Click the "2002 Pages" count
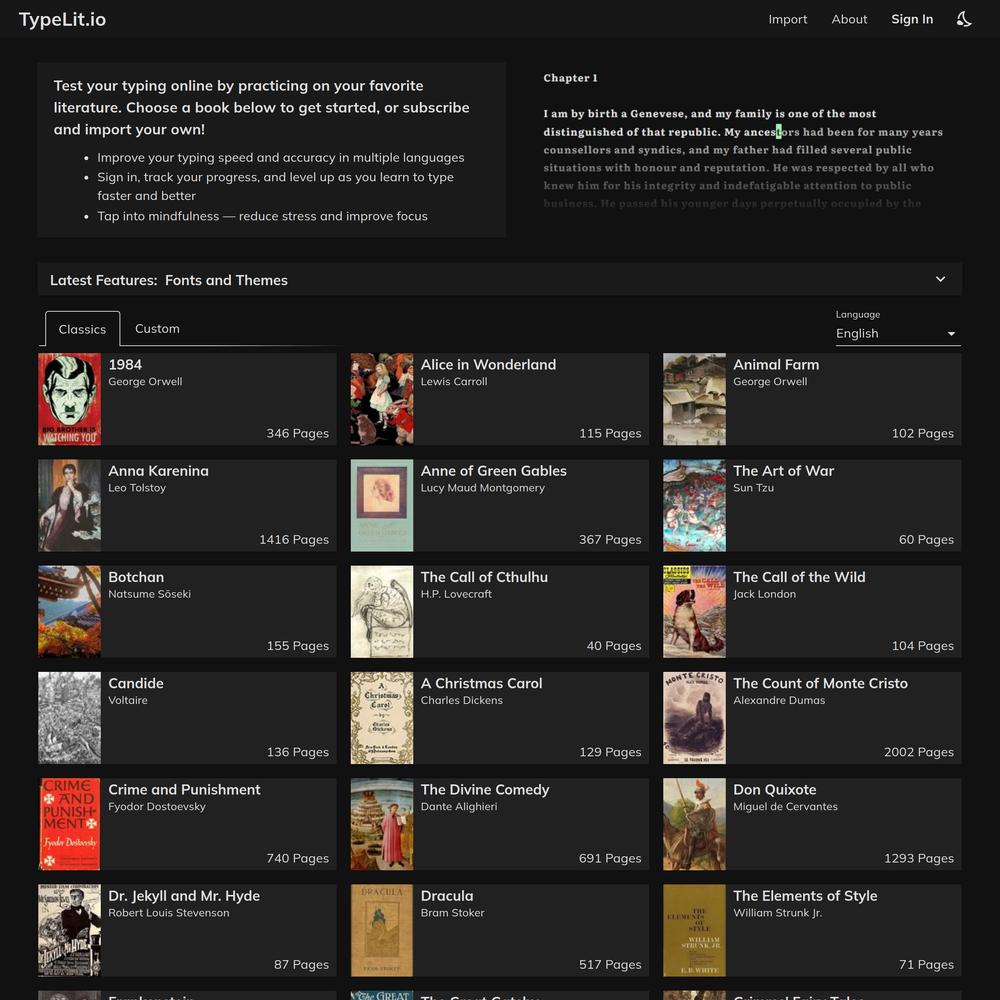 [x=919, y=752]
